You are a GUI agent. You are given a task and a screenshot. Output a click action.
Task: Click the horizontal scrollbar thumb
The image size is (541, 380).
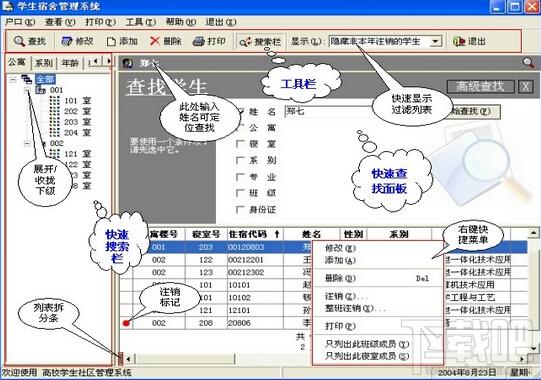pos(185,359)
